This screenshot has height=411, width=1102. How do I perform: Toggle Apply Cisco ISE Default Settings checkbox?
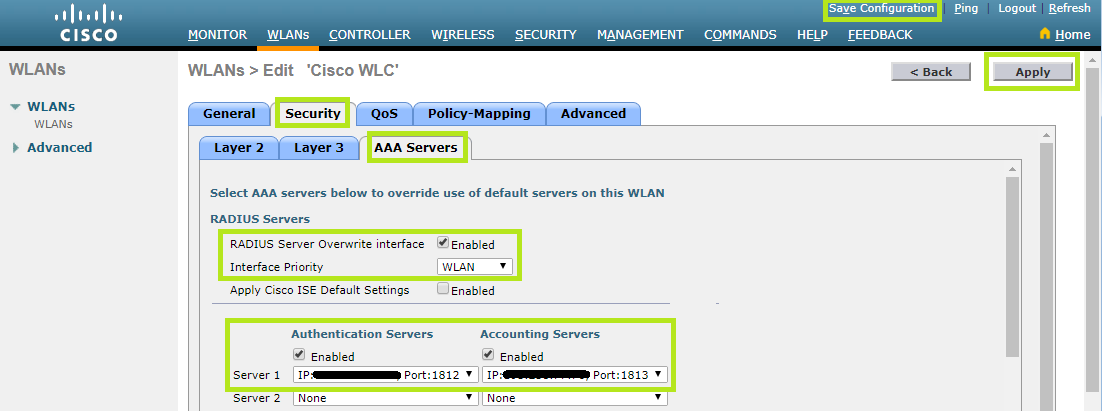pos(443,290)
